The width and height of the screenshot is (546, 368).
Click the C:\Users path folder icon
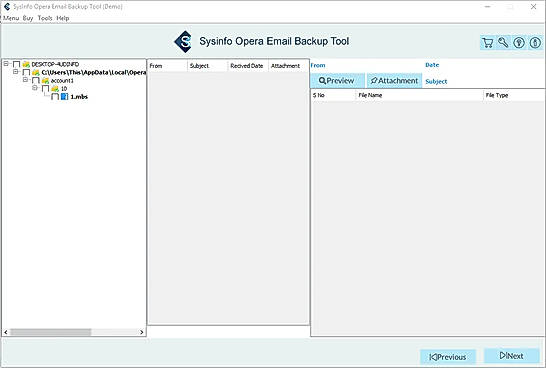coord(36,72)
